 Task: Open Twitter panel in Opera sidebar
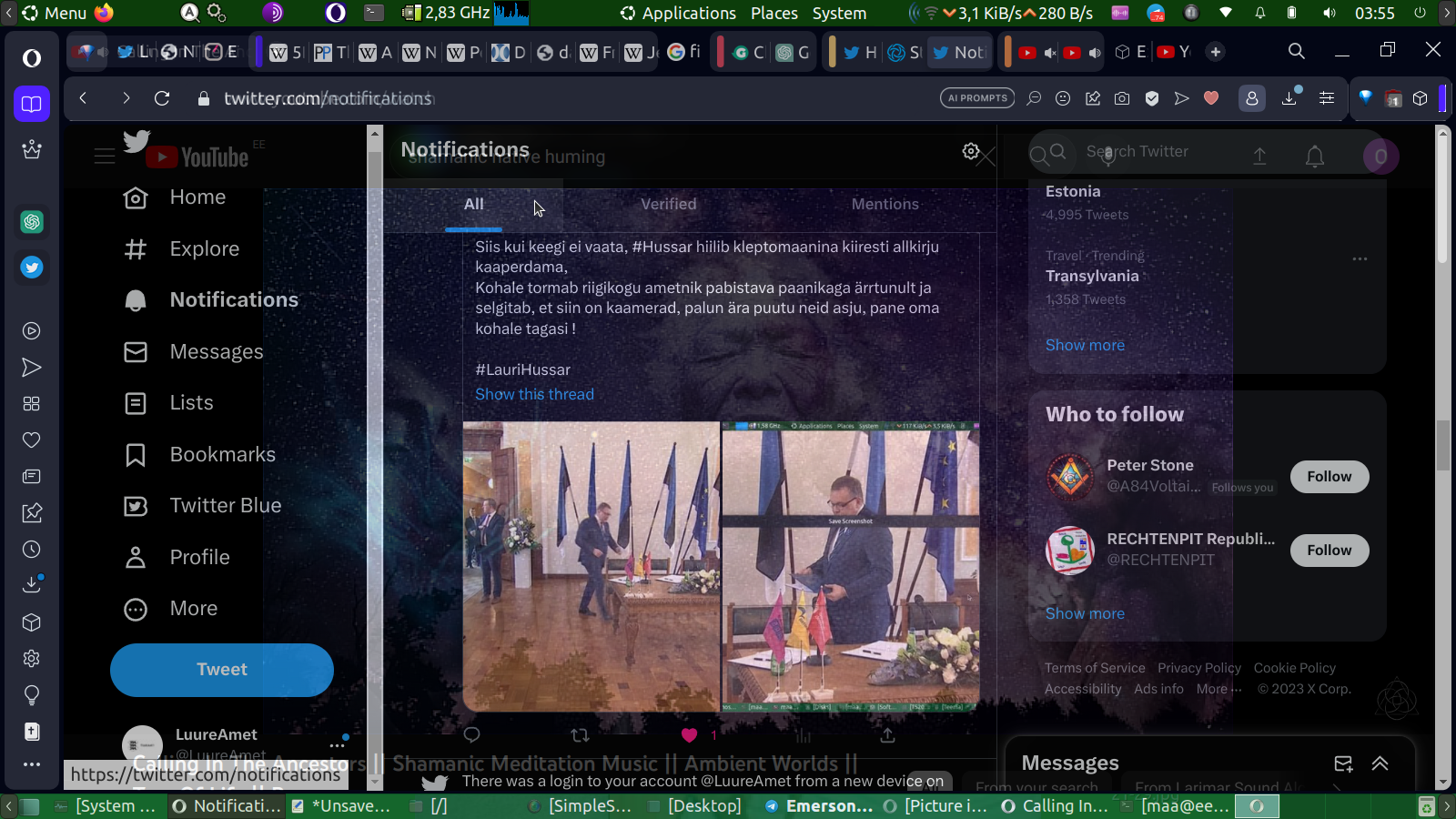click(x=32, y=268)
